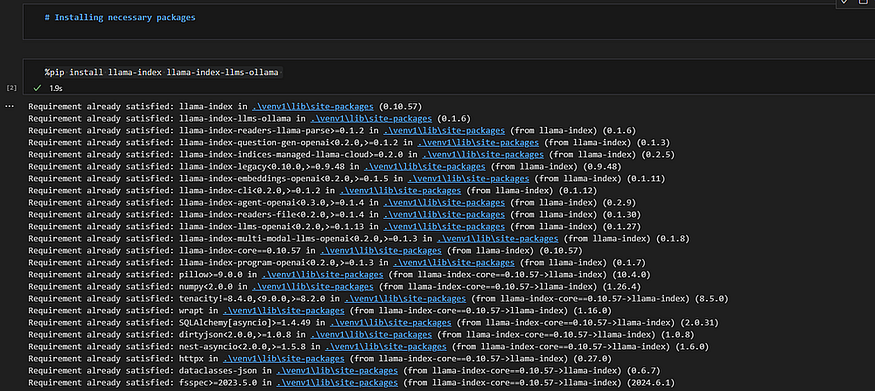Open site-packages link on the wrapt line
This screenshot has height=391, width=875.
pyautogui.click(x=283, y=311)
